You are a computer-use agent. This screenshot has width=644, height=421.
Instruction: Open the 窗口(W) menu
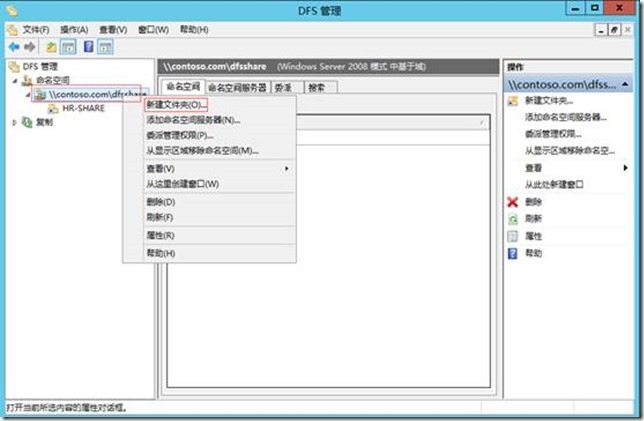pos(154,30)
